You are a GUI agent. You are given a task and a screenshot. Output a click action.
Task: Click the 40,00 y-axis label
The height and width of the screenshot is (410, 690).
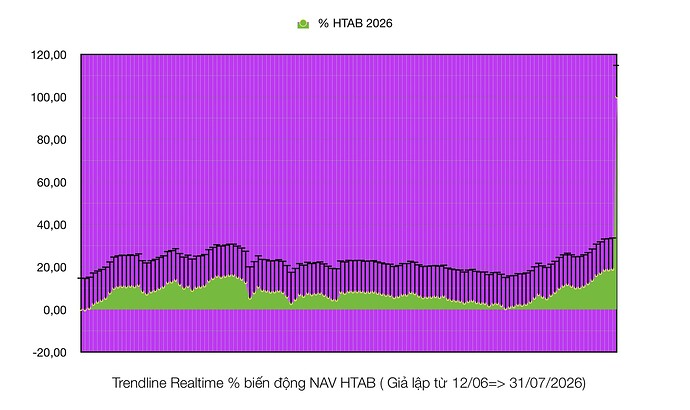[51, 225]
